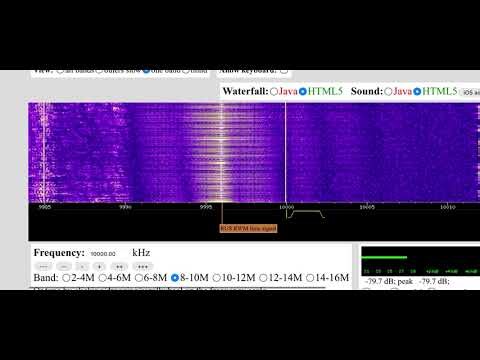
Task: Click the passband filter shape near 10000
Action: coord(306,214)
